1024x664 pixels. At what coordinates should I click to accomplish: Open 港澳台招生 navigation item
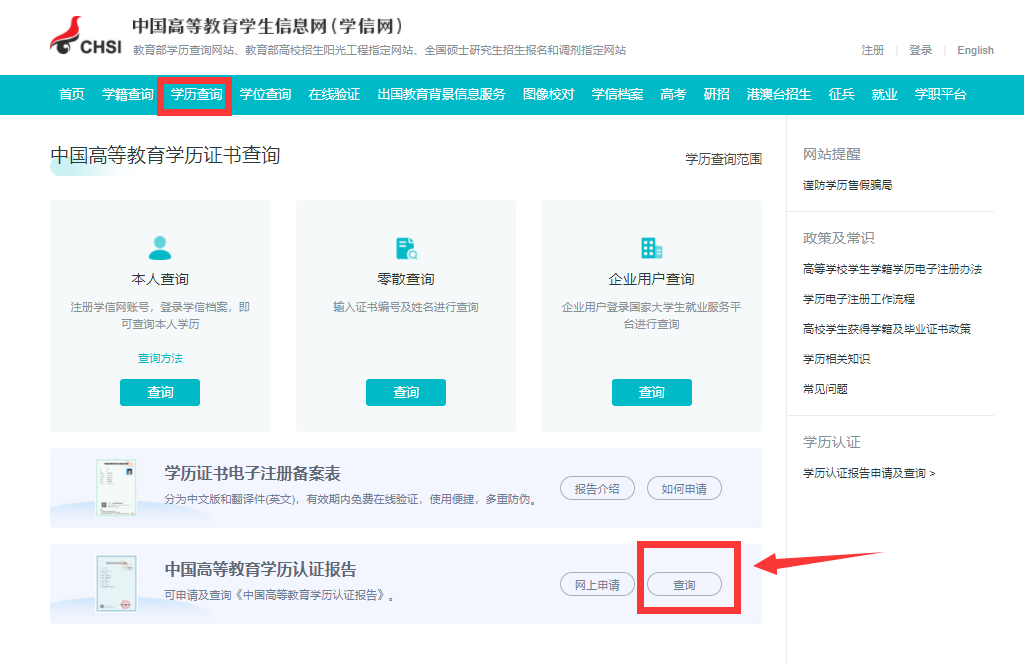779,95
